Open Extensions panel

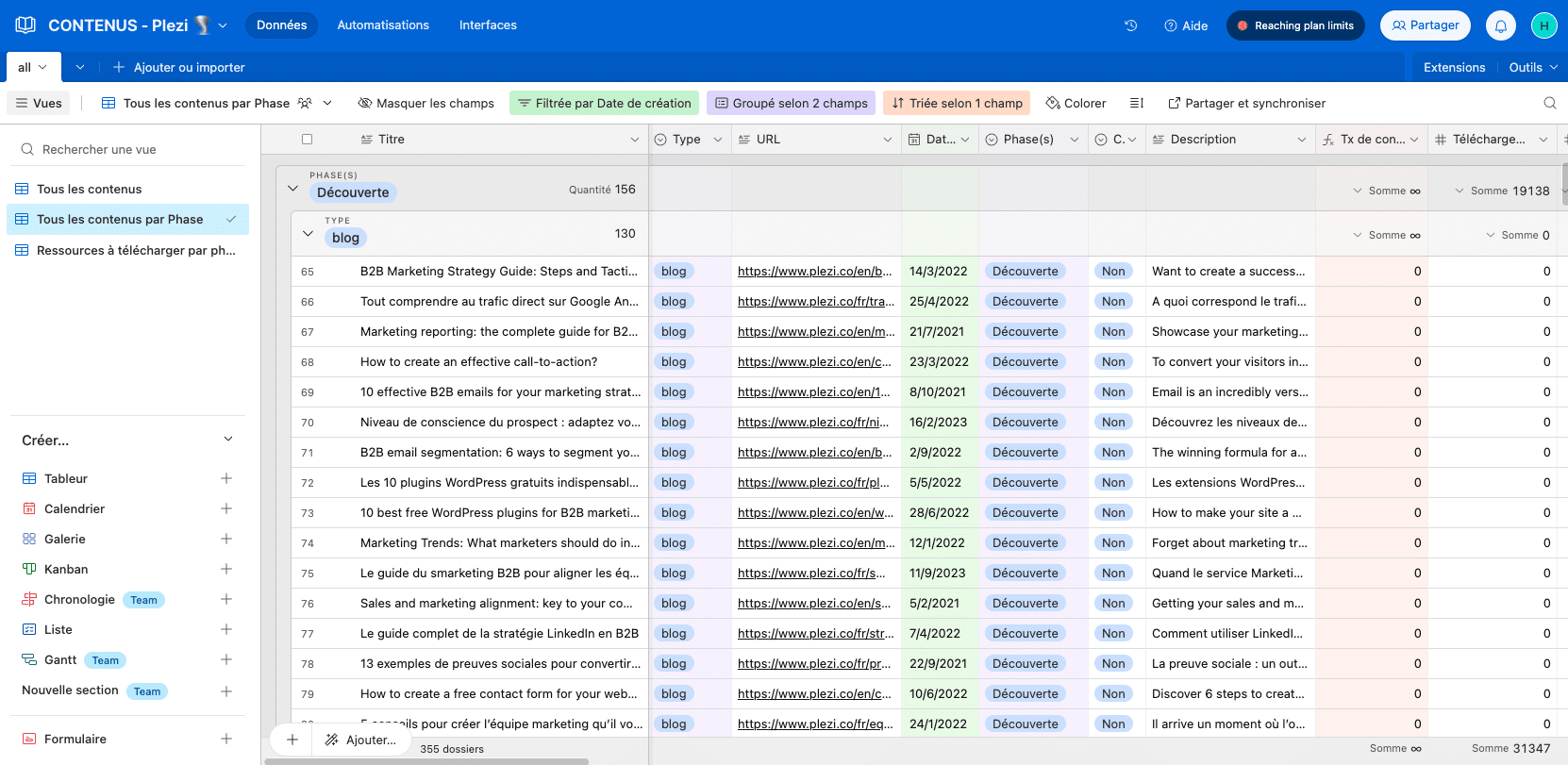click(x=1454, y=67)
